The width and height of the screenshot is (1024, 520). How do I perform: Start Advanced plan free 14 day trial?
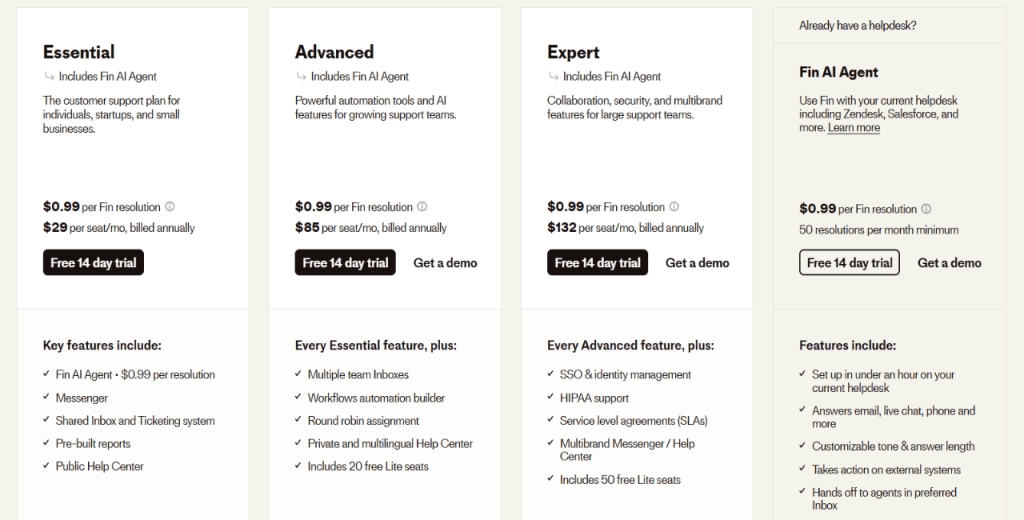pos(345,263)
